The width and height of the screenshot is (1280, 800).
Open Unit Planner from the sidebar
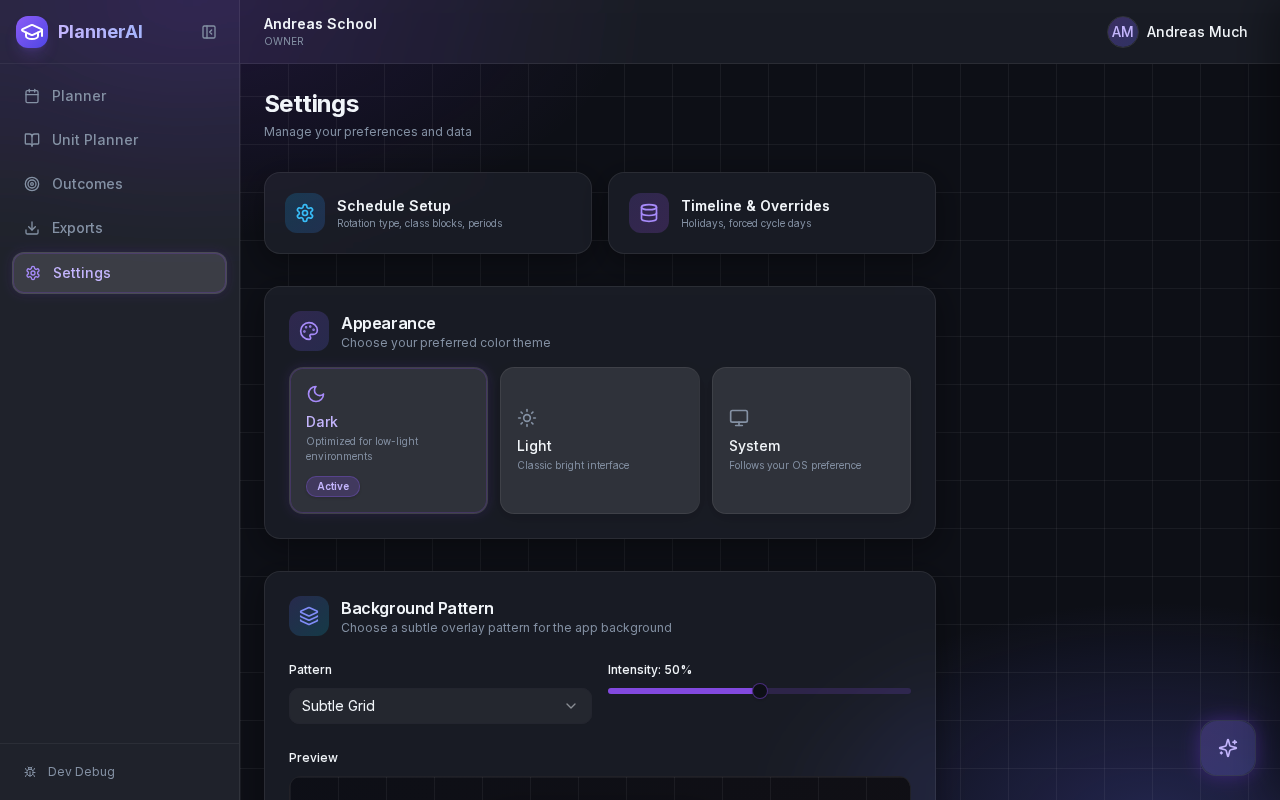click(x=95, y=140)
